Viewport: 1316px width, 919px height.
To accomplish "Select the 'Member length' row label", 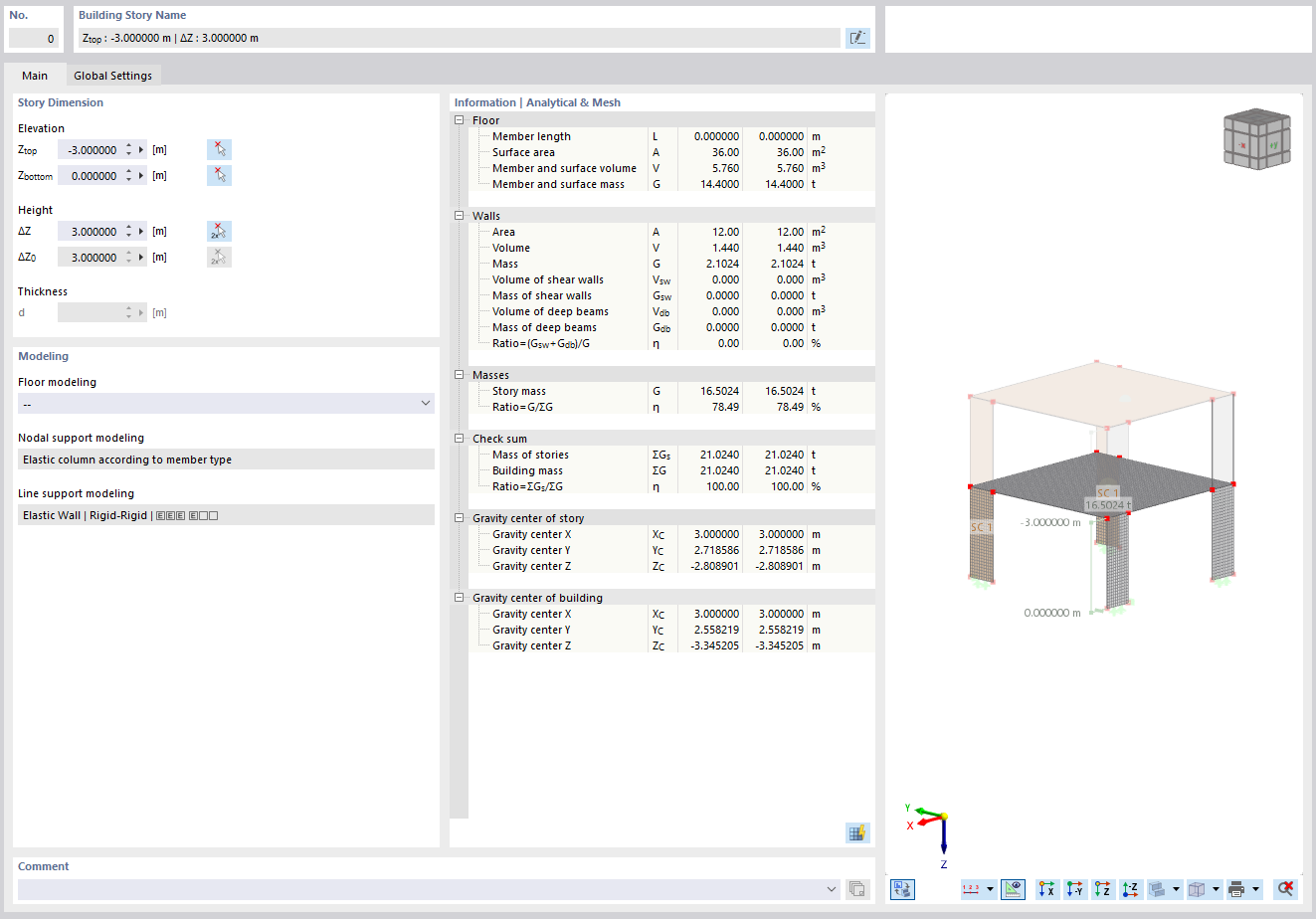I will click(531, 136).
